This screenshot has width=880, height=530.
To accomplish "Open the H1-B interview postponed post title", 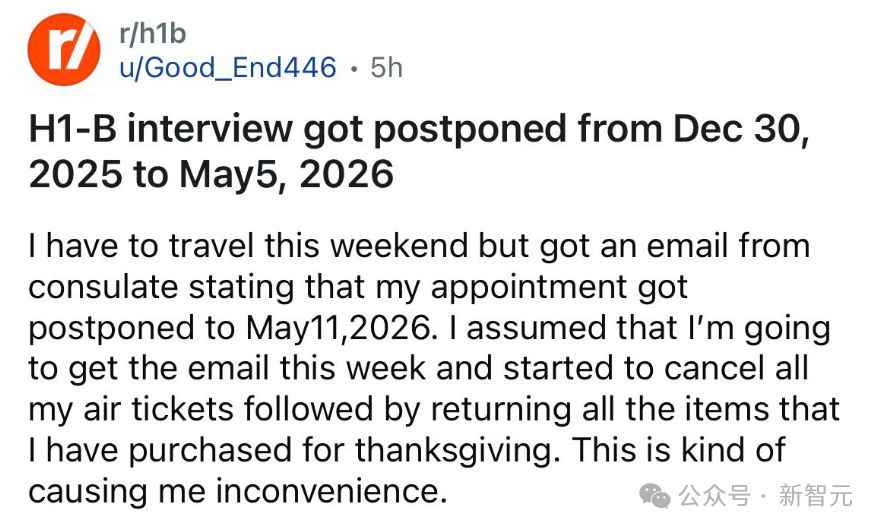I will coord(419,151).
